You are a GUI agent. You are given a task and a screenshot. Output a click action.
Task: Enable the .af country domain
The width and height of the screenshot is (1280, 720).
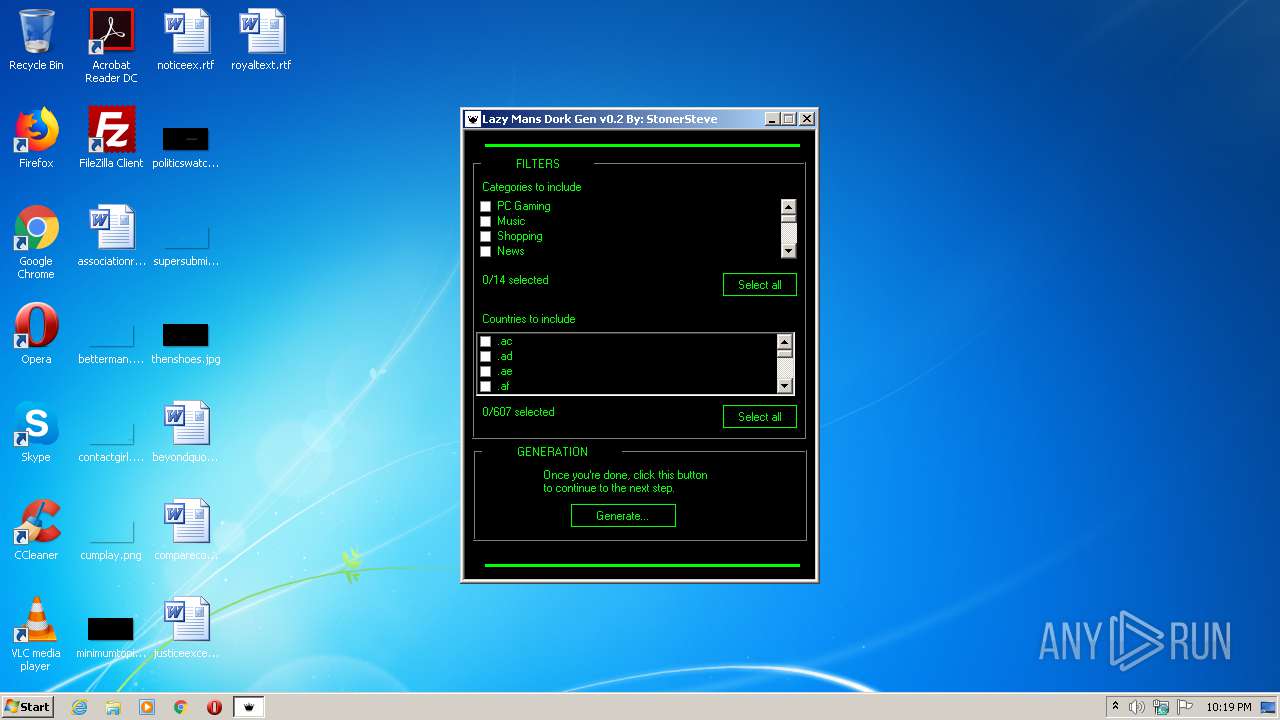(486, 386)
